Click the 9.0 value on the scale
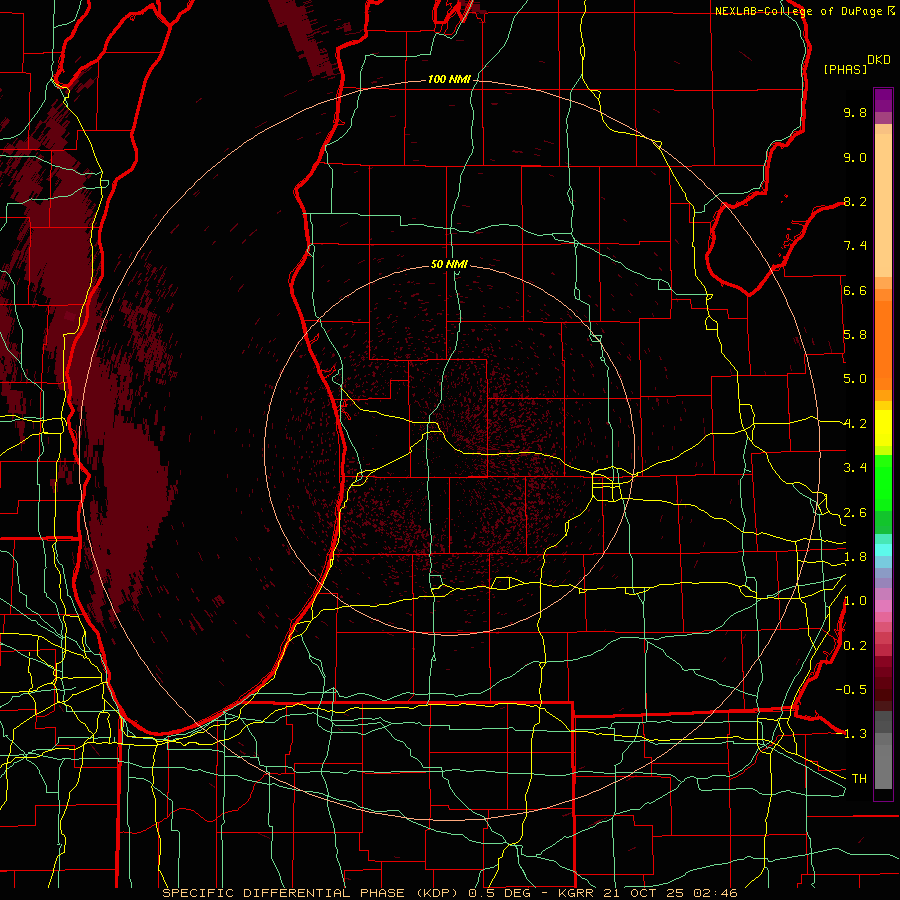Image resolution: width=900 pixels, height=900 pixels. click(855, 157)
